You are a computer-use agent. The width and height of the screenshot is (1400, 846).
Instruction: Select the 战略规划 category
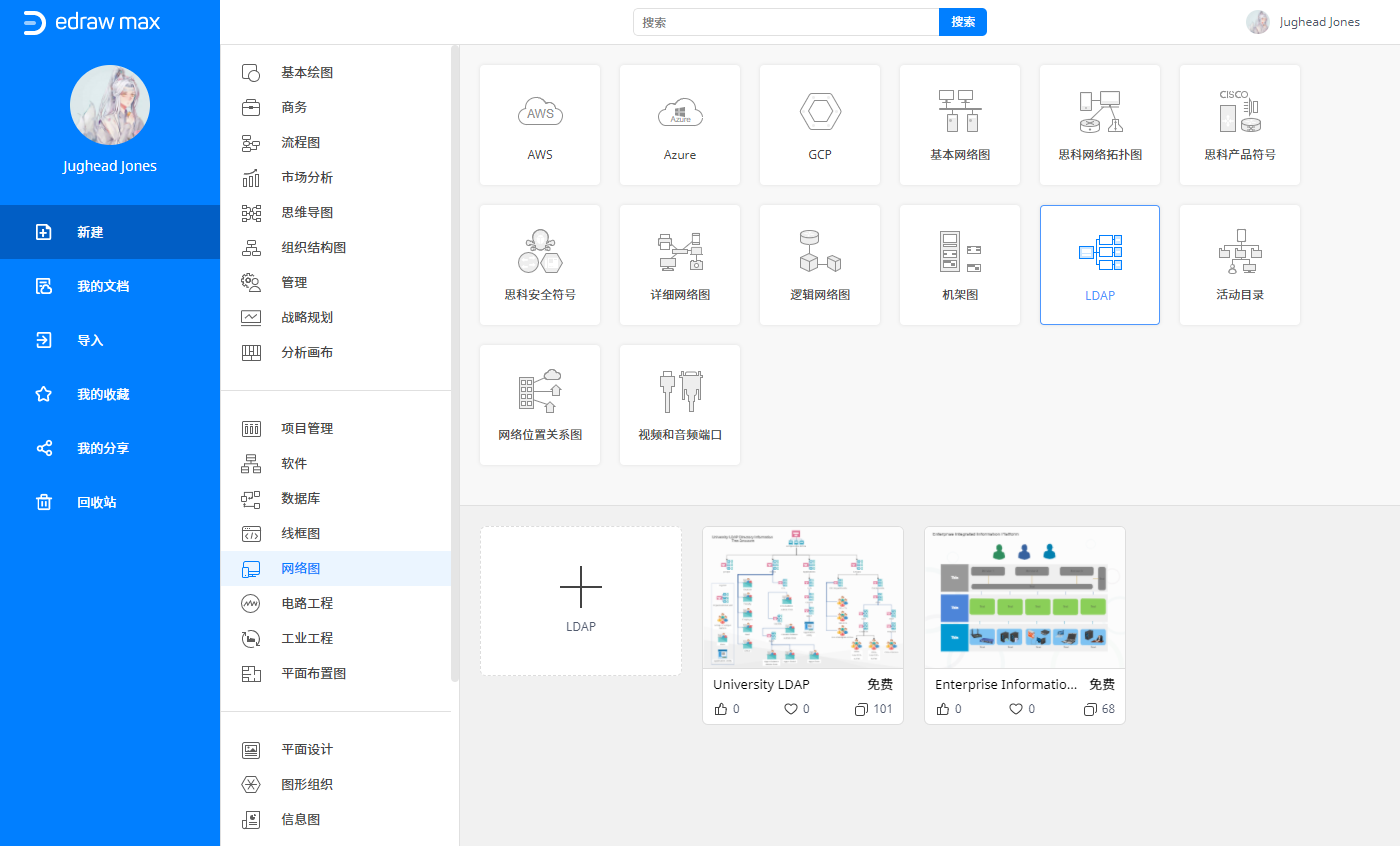point(335,318)
